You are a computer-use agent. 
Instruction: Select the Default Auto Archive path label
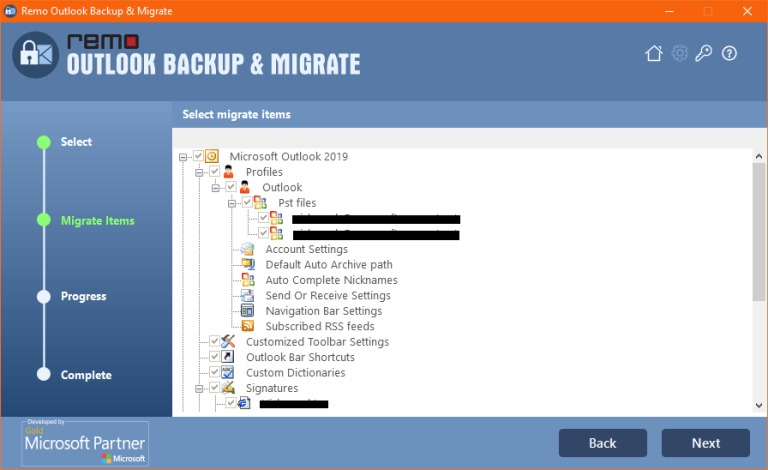329,265
